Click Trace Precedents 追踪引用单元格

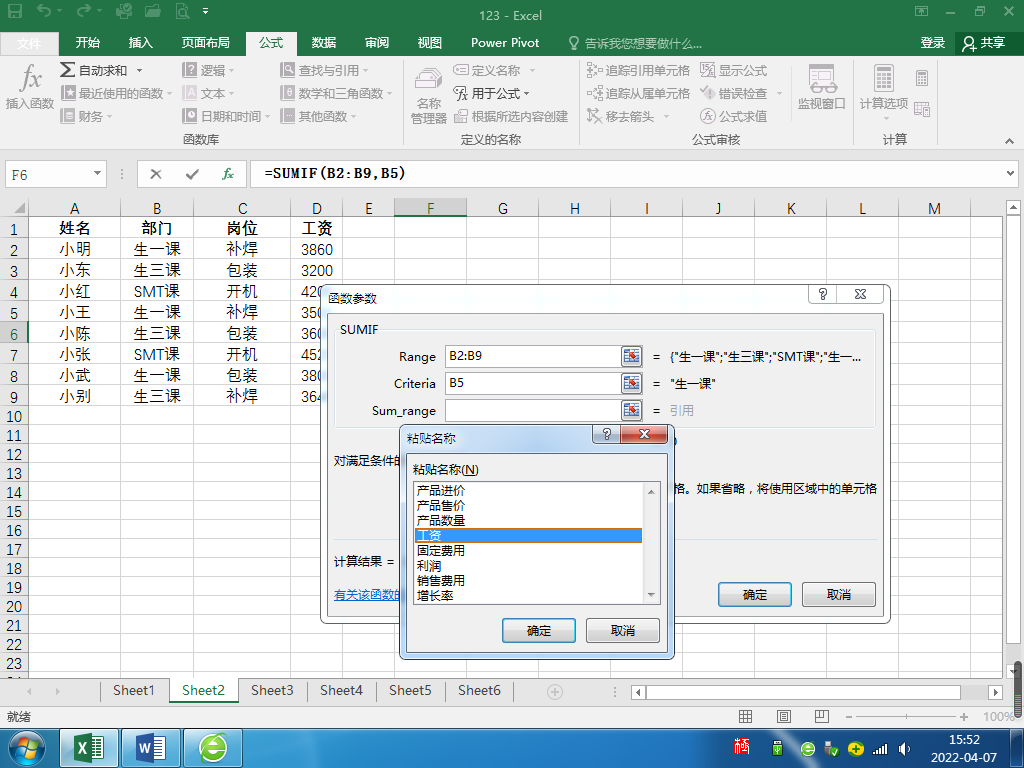[638, 70]
